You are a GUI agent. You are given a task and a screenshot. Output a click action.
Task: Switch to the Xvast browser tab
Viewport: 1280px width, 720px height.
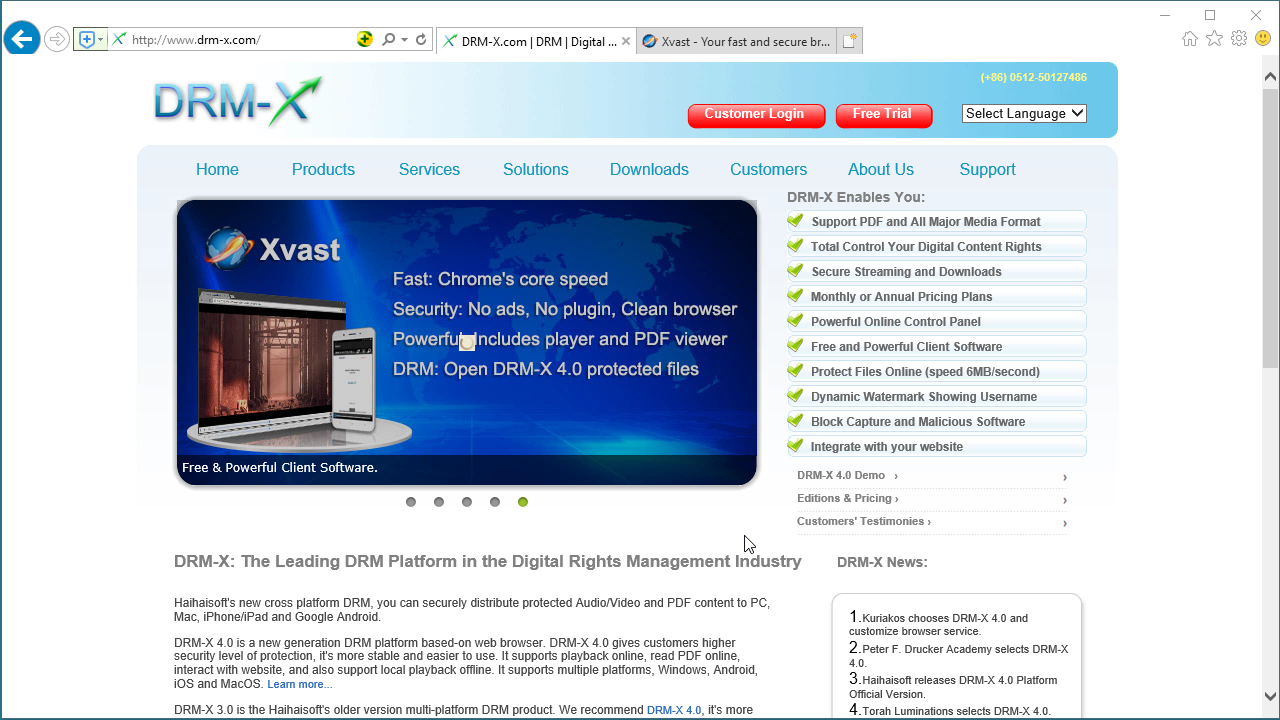(735, 42)
